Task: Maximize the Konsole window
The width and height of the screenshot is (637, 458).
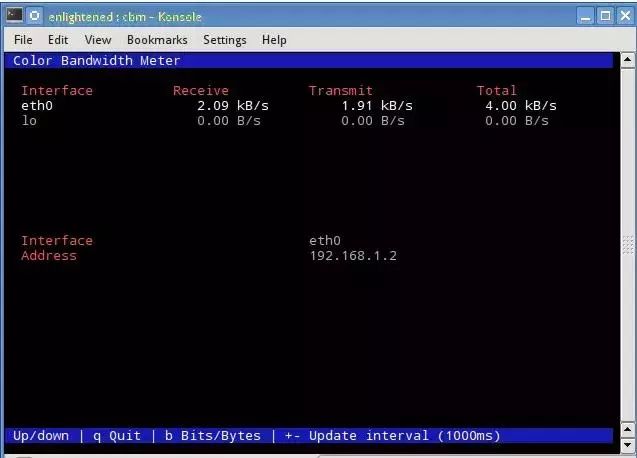Action: pos(605,16)
